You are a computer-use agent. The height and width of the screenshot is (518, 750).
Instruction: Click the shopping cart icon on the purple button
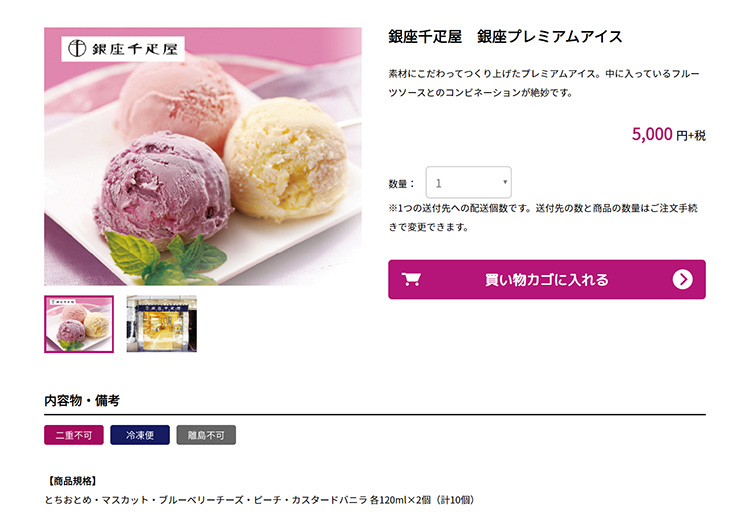(411, 279)
